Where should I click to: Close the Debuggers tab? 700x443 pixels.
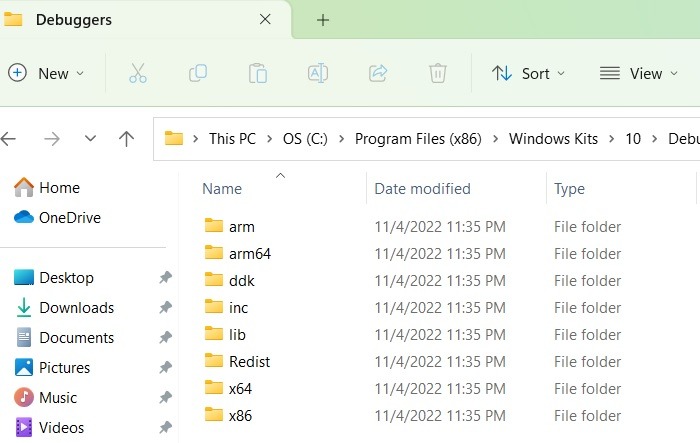pyautogui.click(x=265, y=19)
